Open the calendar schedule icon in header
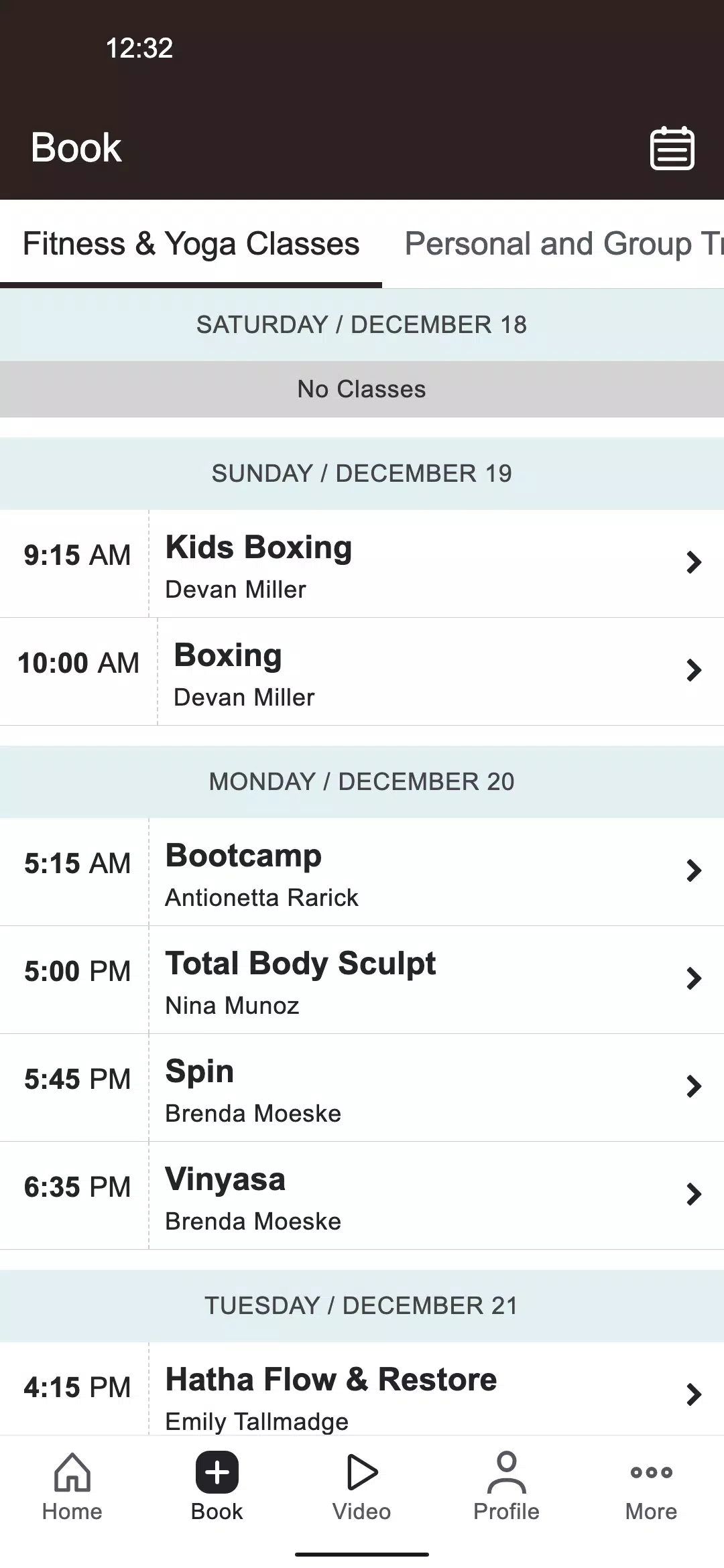 tap(672, 148)
